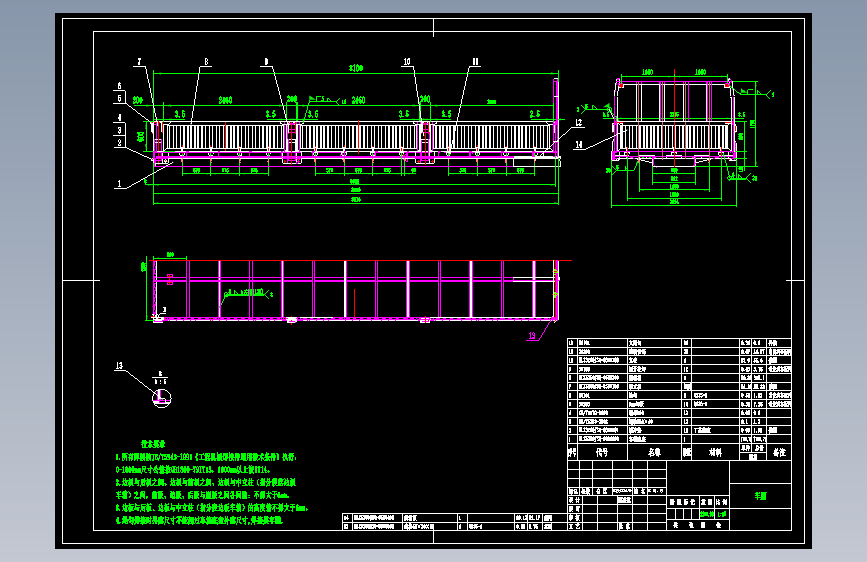867x562 pixels.
Task: Click part balloon number 3
Action: [x=119, y=130]
